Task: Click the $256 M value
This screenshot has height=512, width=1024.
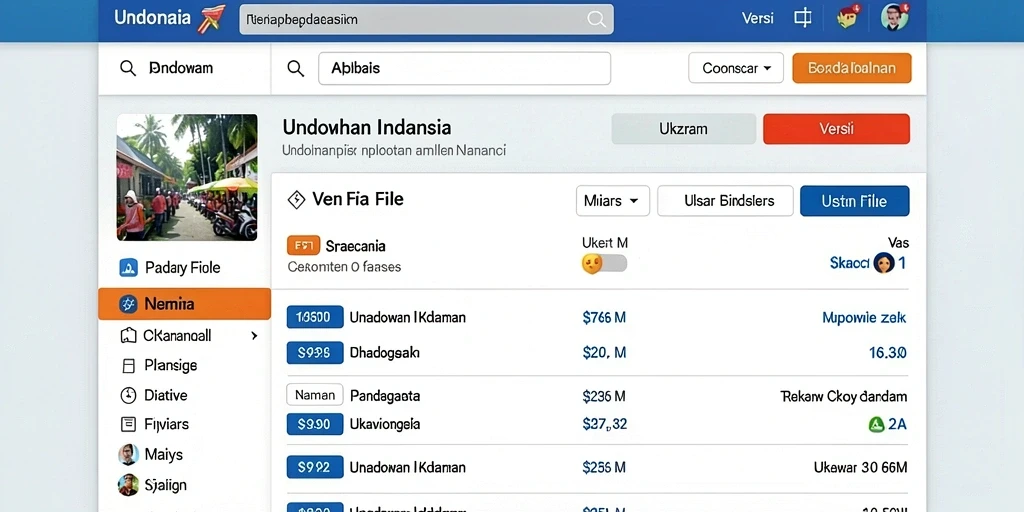Action: (x=604, y=468)
